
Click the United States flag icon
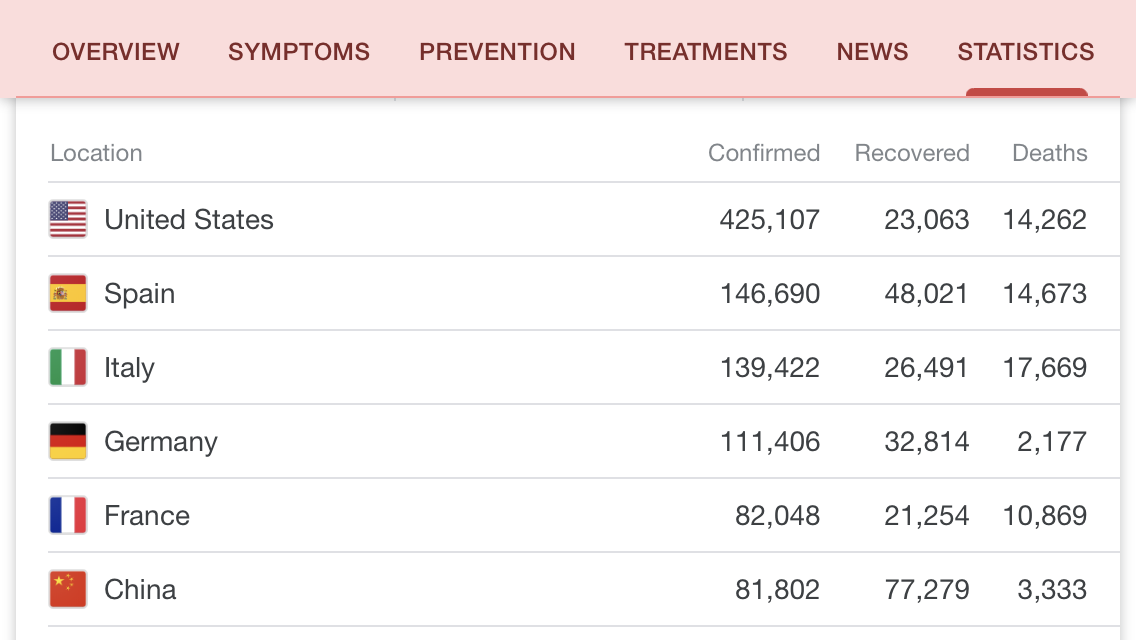click(x=68, y=219)
